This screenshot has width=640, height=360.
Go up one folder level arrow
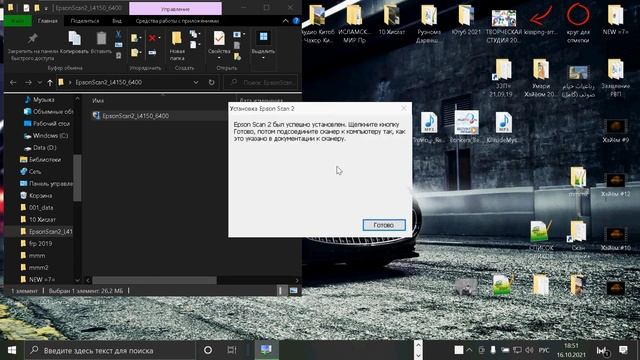click(x=50, y=82)
